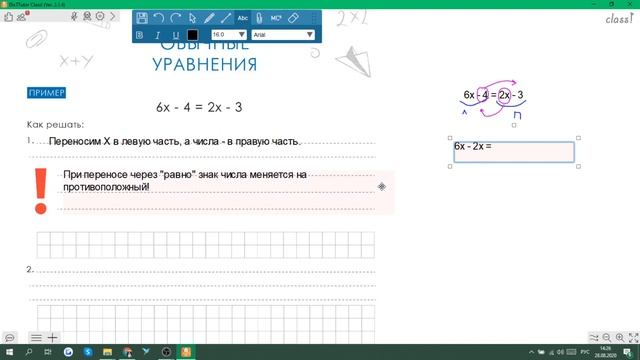This screenshot has width=640, height=360.
Task: Select the pointer cursor tool
Action: [x=192, y=18]
